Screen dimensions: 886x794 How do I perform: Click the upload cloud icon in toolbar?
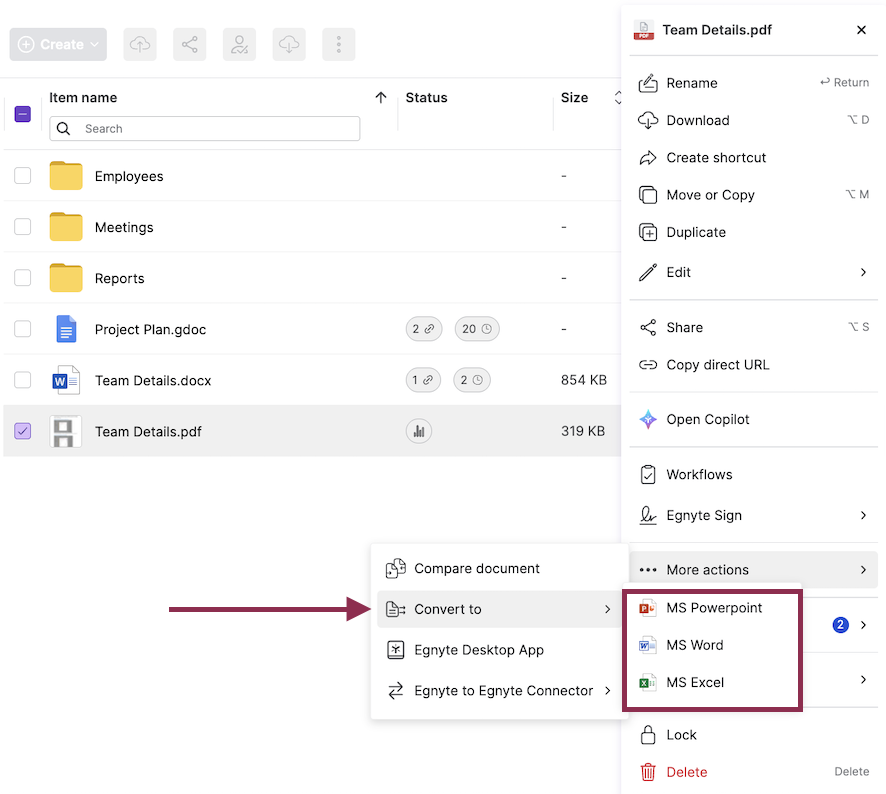tap(141, 44)
